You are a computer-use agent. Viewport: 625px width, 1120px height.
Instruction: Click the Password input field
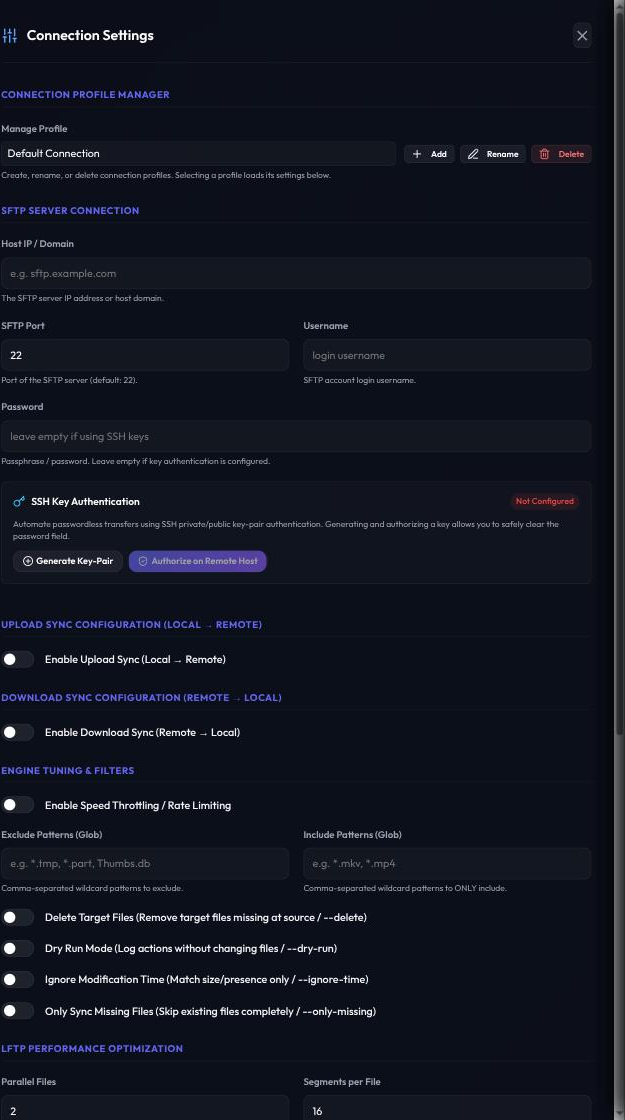pyautogui.click(x=296, y=436)
